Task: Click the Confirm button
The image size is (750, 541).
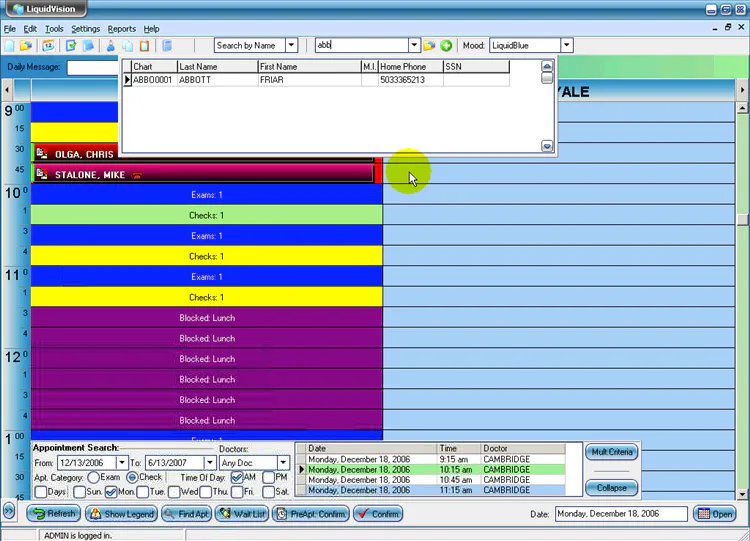Action: [x=378, y=514]
